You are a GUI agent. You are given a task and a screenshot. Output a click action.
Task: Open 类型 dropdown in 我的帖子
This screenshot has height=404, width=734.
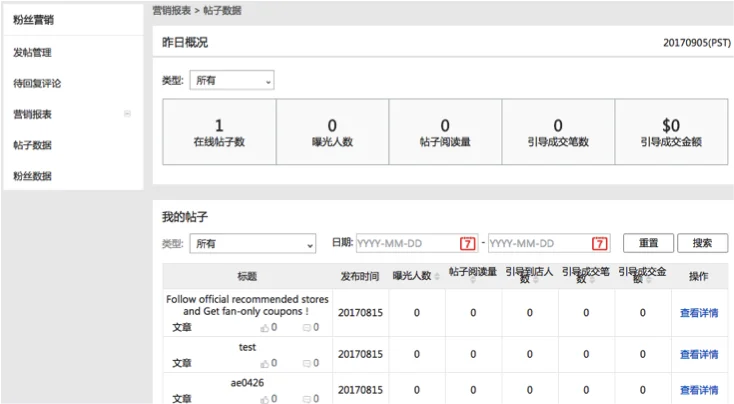pyautogui.click(x=253, y=243)
